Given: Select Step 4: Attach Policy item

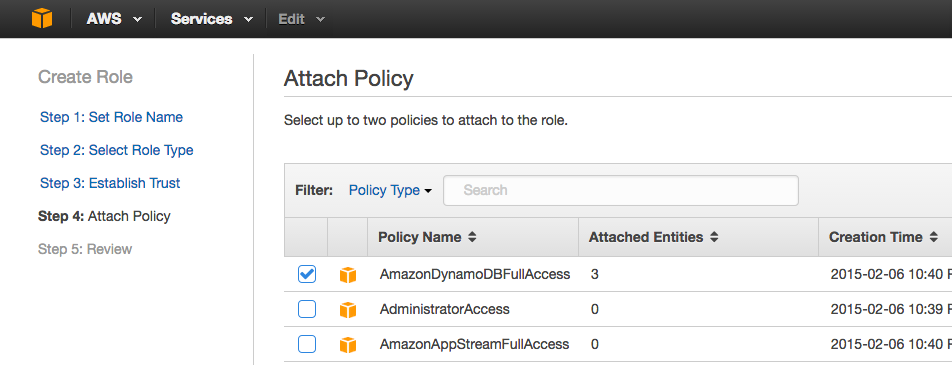Looking at the screenshot, I should pos(104,216).
